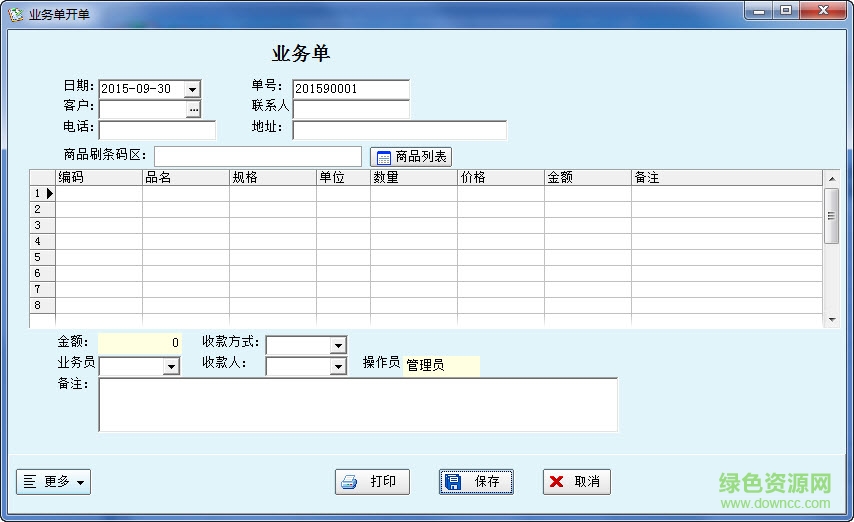Open the 更多 dropdown menu button
Viewport: 854px width, 522px height.
pyautogui.click(x=53, y=482)
